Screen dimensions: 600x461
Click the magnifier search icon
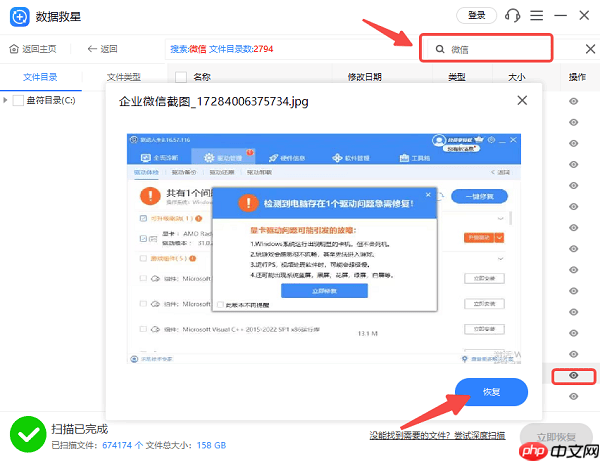tap(440, 49)
